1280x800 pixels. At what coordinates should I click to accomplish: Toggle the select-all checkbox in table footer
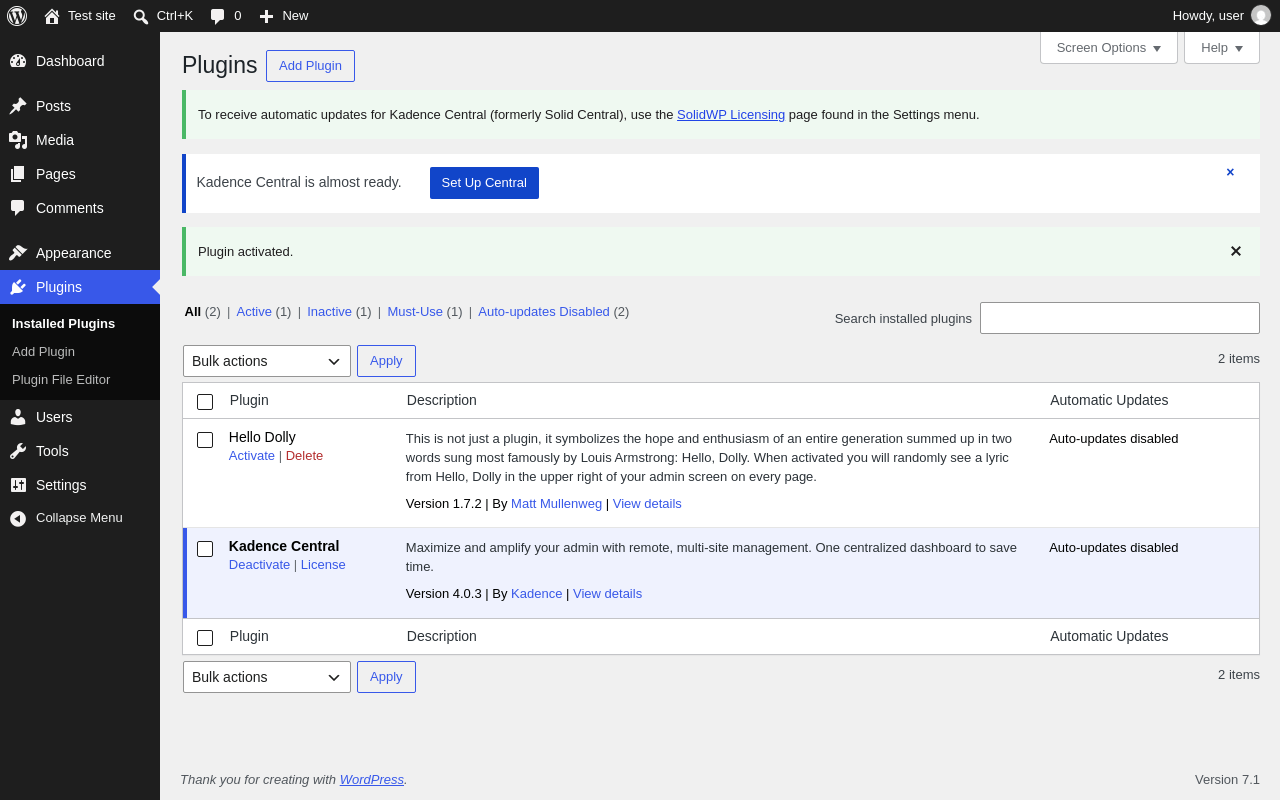205,638
